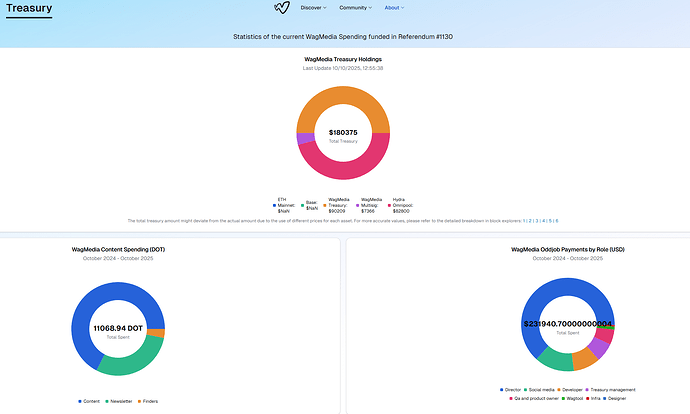This screenshot has height=414, width=690.
Task: Click the Designer legend label
Action: tap(617, 399)
